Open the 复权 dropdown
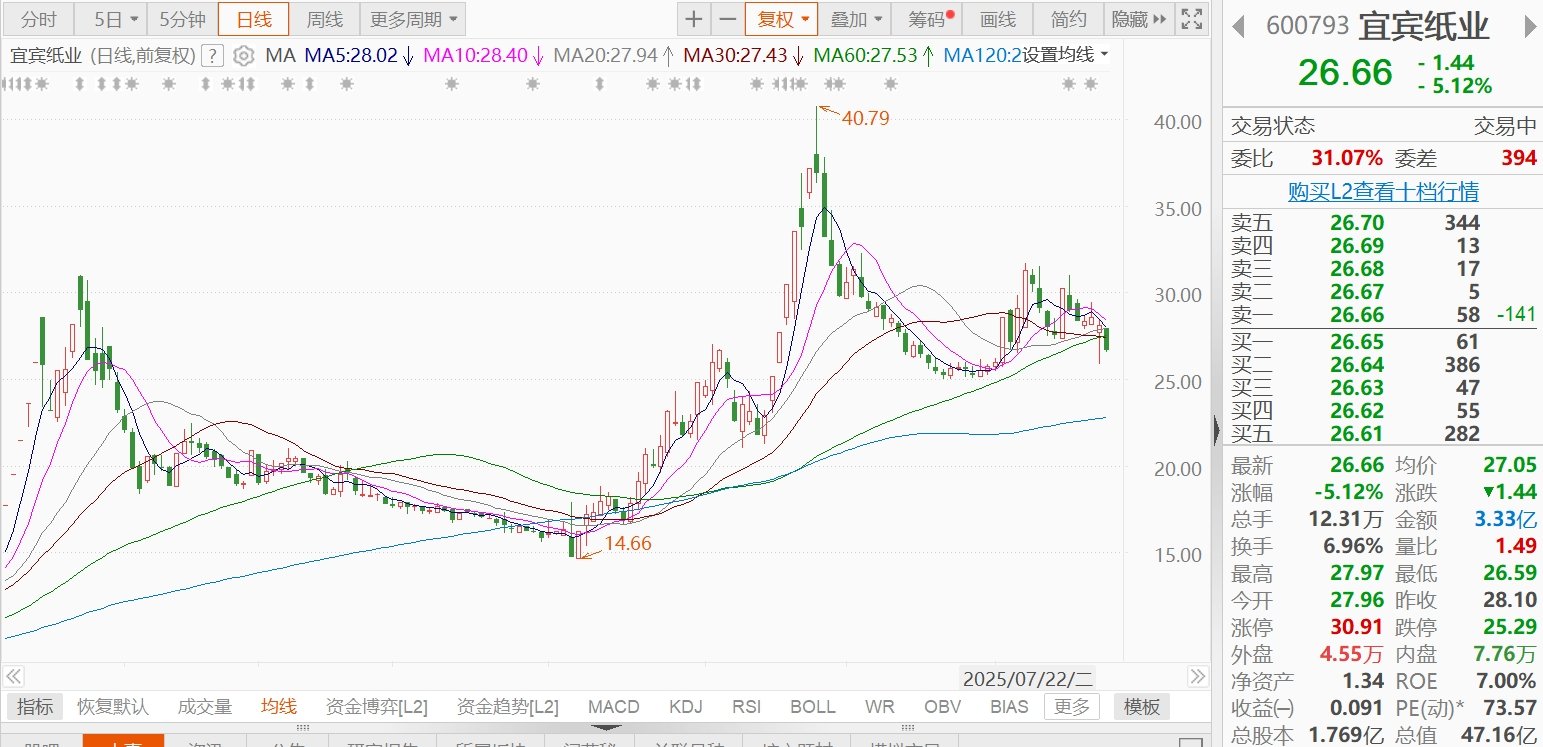The height and width of the screenshot is (747, 1543). coord(781,19)
